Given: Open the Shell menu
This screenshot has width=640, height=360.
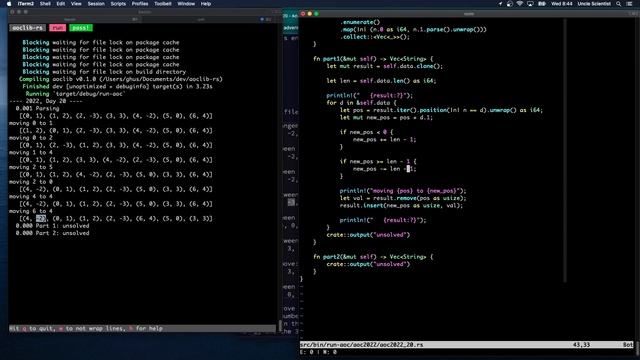Looking at the screenshot, I should click(x=45, y=4).
